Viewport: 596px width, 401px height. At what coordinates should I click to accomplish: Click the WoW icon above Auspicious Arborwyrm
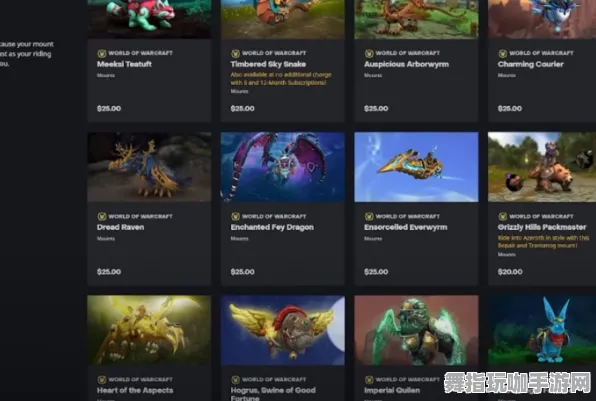369,53
